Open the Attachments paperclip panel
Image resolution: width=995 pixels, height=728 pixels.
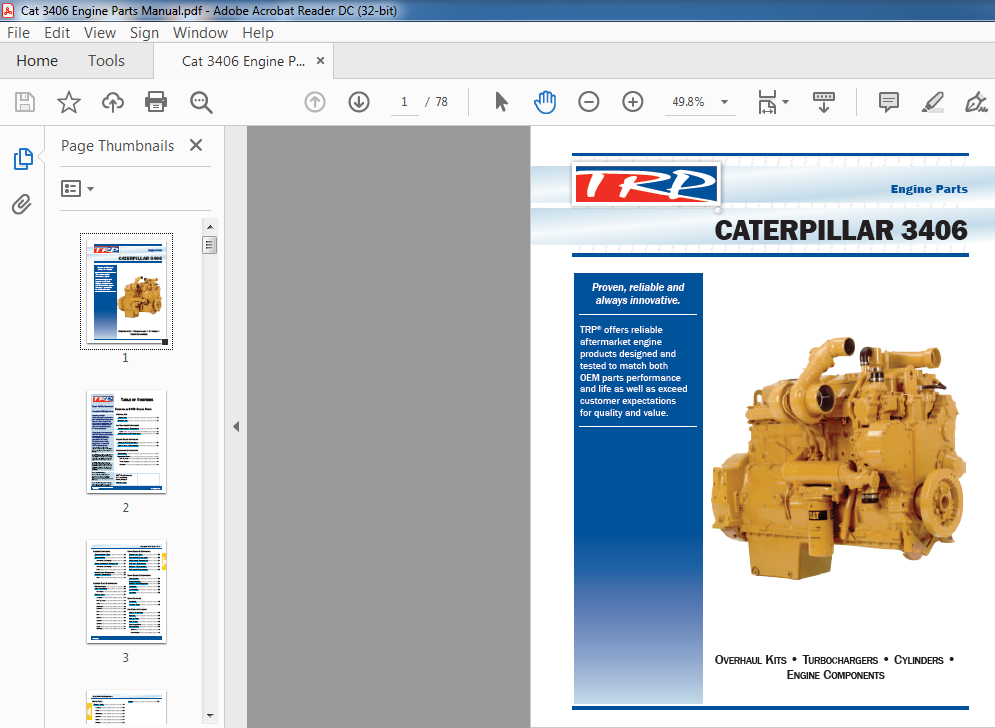tap(22, 204)
